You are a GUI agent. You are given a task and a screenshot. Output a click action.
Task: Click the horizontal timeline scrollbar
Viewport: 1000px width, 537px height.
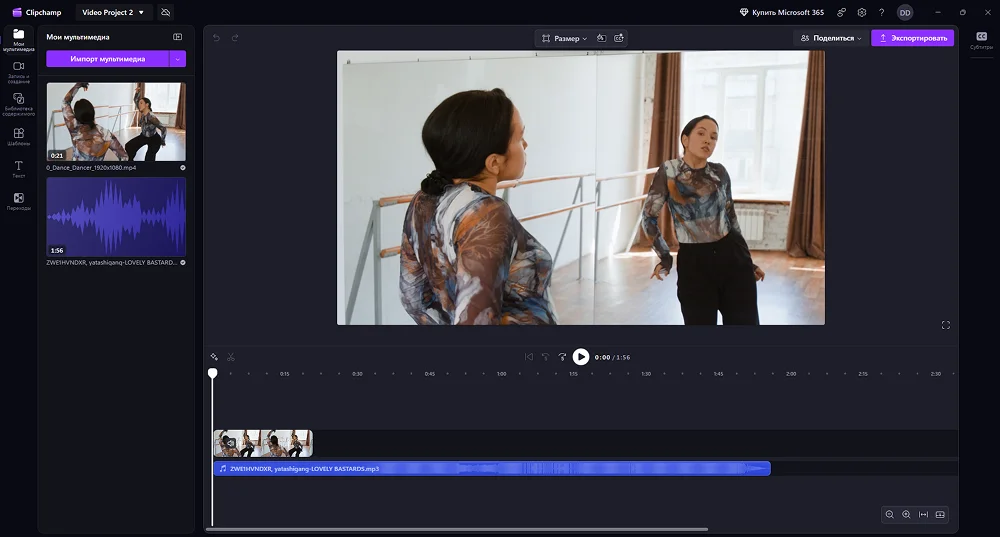click(x=457, y=529)
